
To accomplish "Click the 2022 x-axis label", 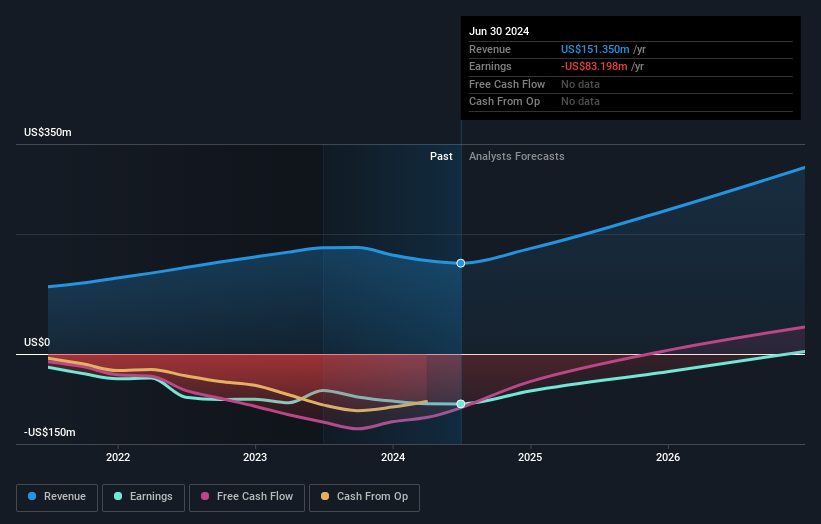I will coord(118,458).
